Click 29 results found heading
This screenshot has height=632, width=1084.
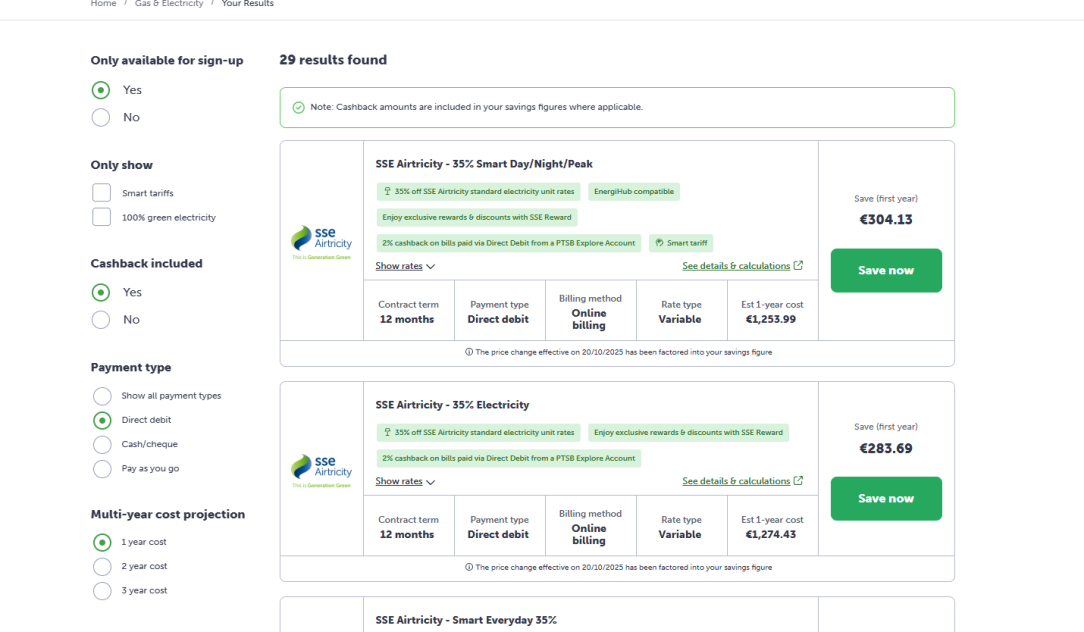[x=333, y=60]
